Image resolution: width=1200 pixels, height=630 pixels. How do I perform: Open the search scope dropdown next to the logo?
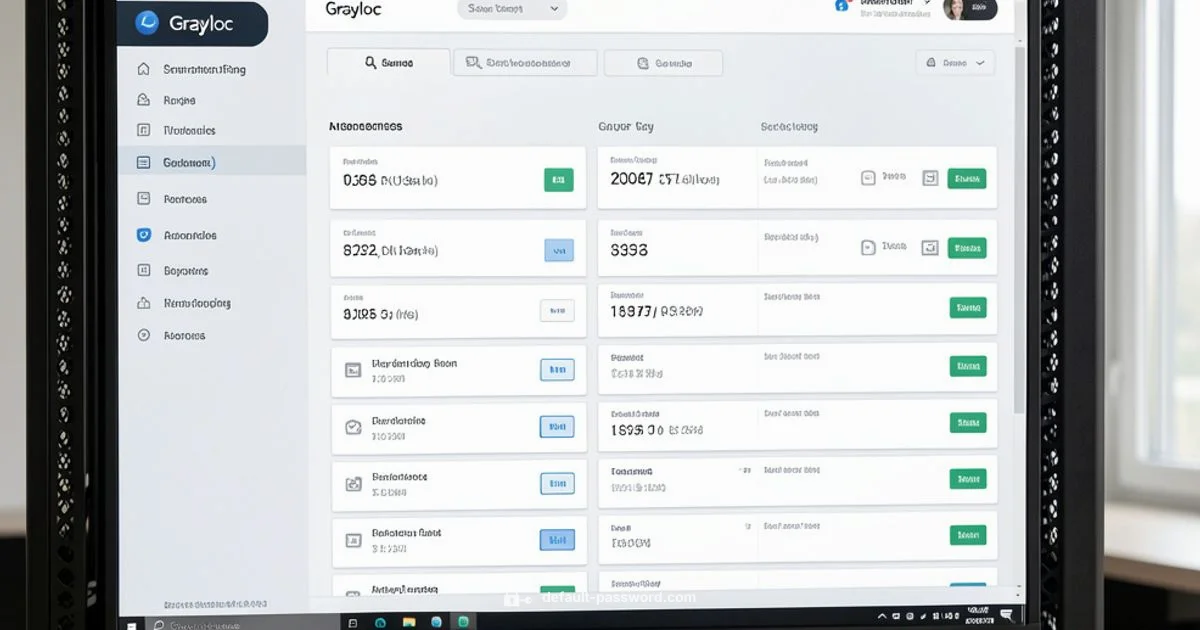pyautogui.click(x=510, y=9)
